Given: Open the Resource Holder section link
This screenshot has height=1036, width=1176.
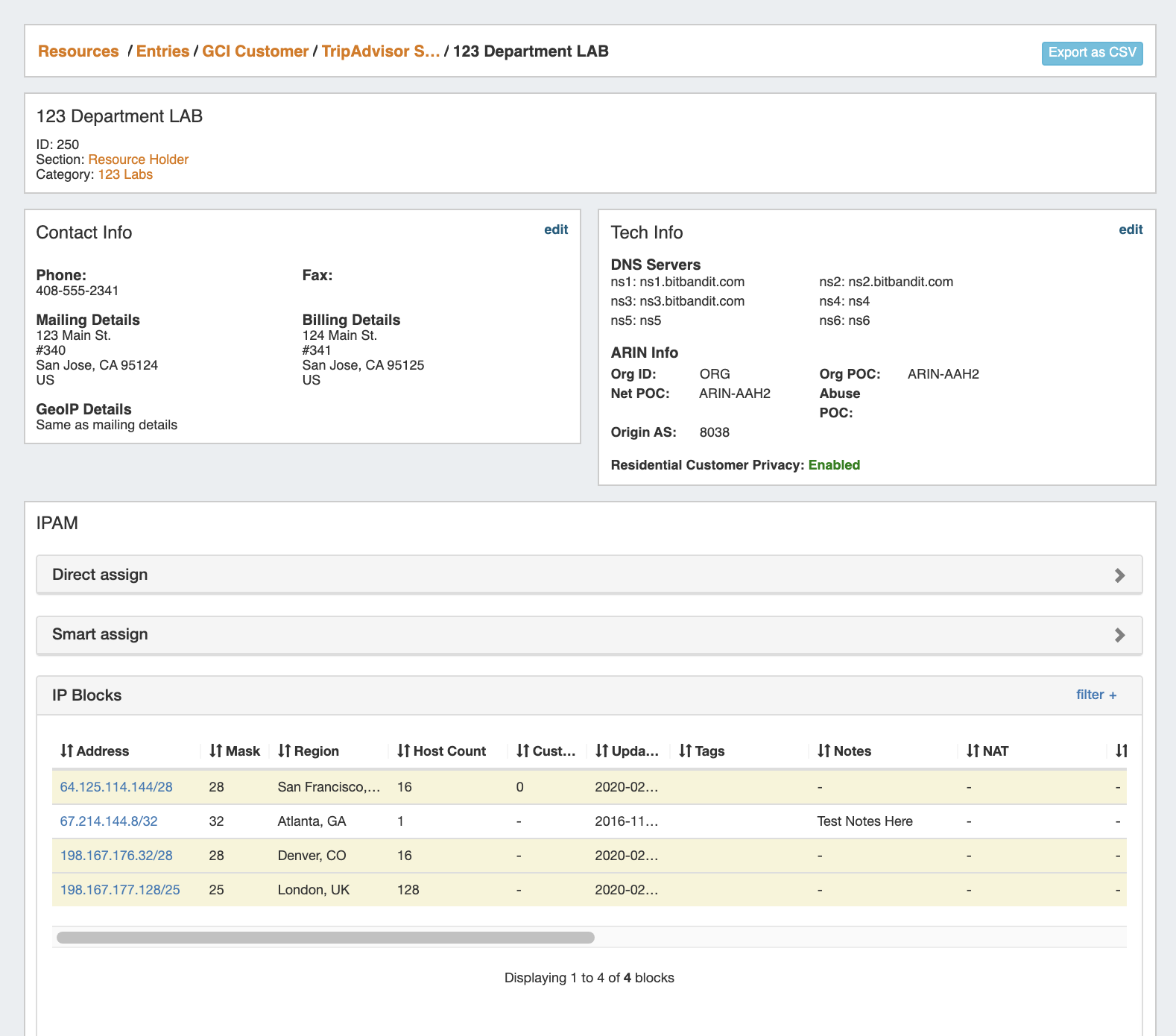Looking at the screenshot, I should 138,159.
